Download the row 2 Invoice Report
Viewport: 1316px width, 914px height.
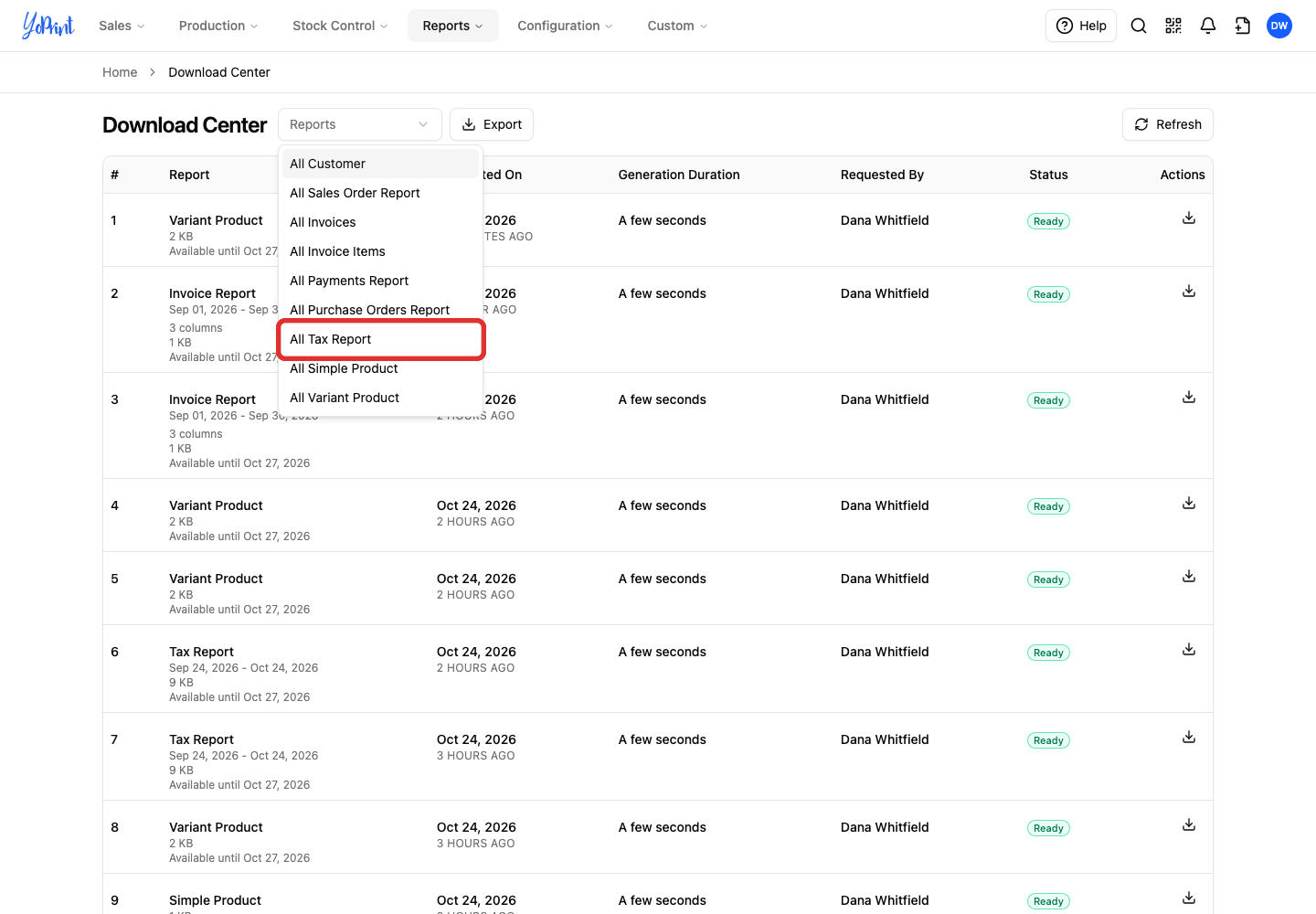coord(1189,291)
